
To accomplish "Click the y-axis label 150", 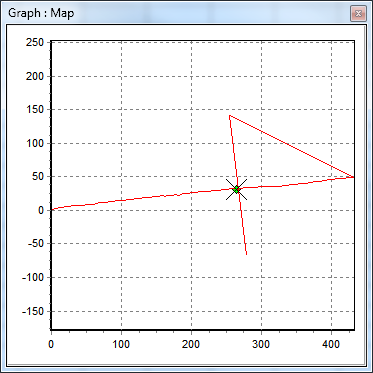I will pos(35,110).
